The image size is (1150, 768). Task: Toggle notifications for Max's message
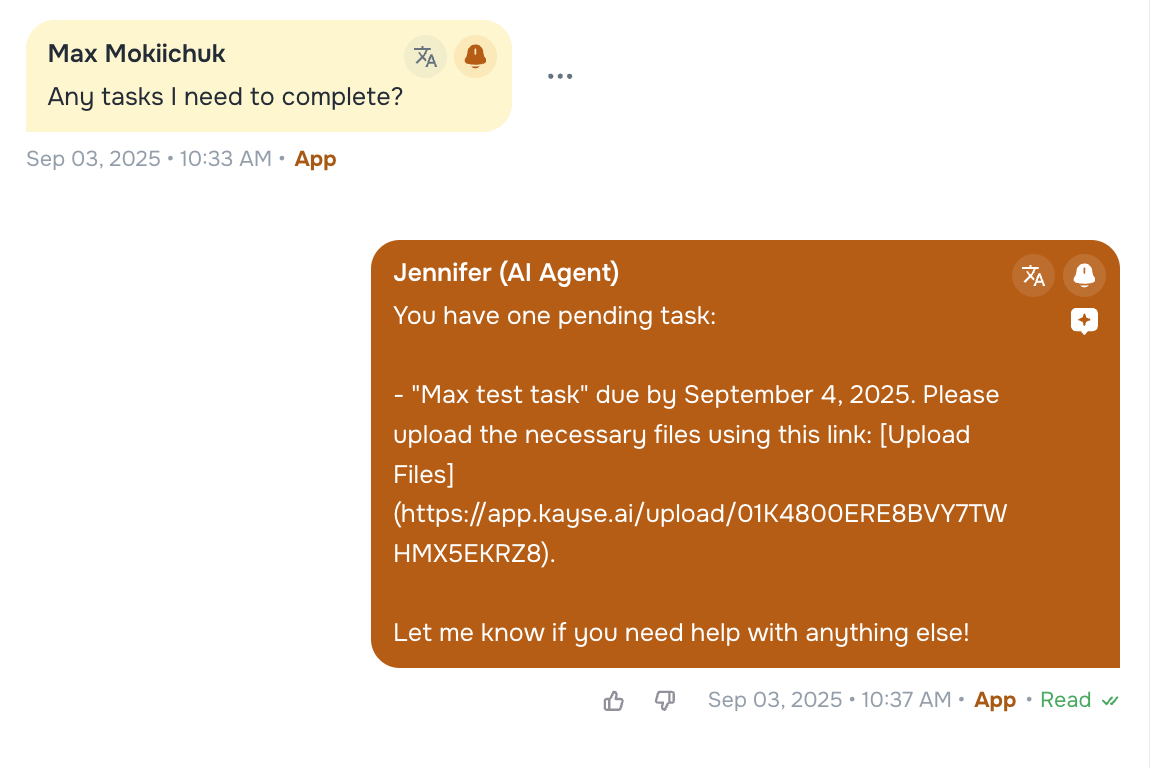tap(475, 56)
